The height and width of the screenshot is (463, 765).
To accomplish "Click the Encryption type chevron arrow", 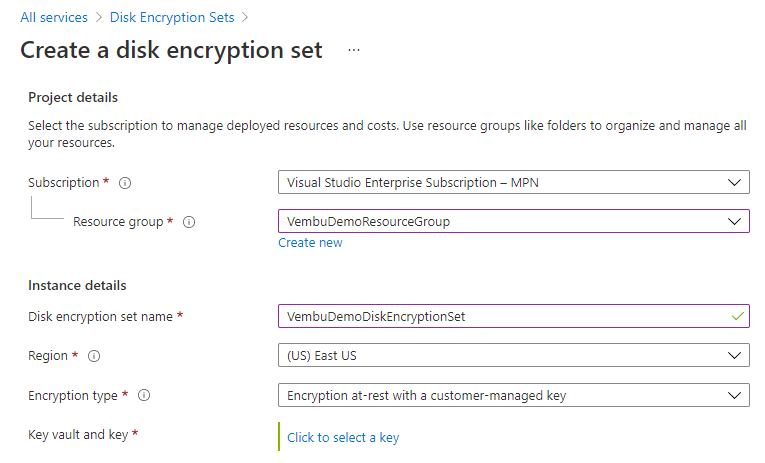I will (x=736, y=395).
